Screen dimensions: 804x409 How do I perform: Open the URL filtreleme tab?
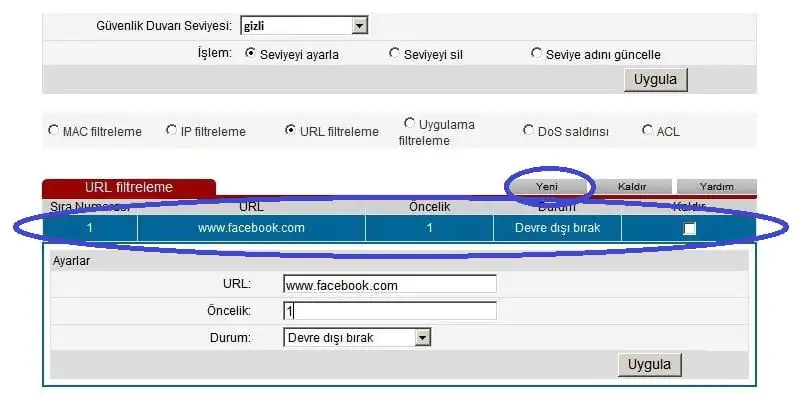pos(129,187)
